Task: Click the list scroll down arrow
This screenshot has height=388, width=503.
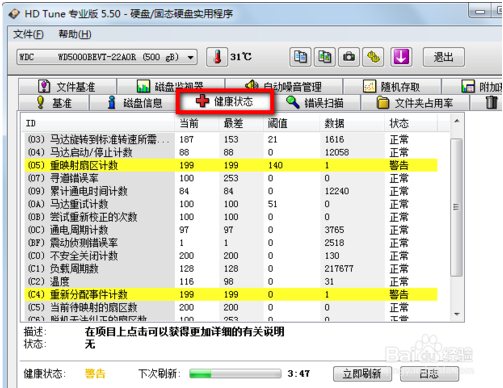Action: [x=457, y=314]
